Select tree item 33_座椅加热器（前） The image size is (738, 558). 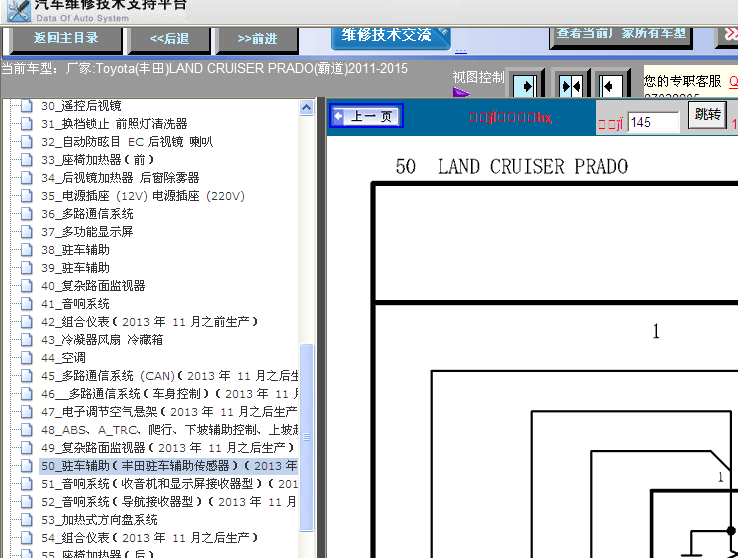[x=98, y=159]
